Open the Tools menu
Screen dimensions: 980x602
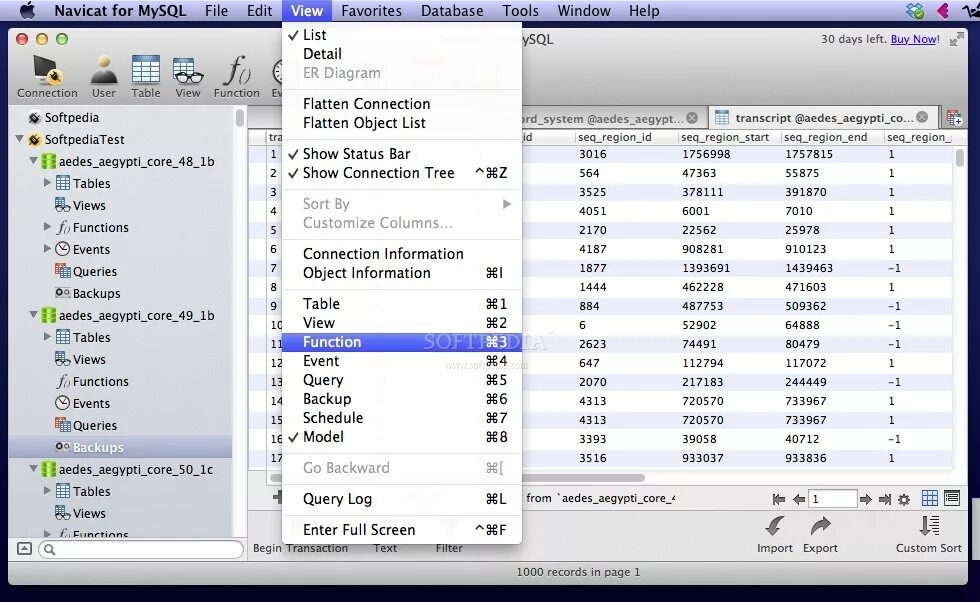pos(520,11)
